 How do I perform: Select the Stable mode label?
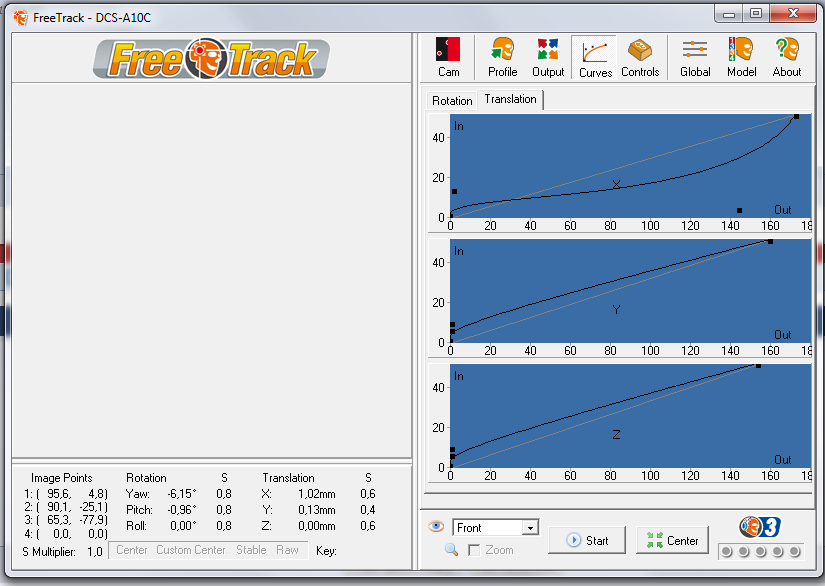click(x=251, y=550)
